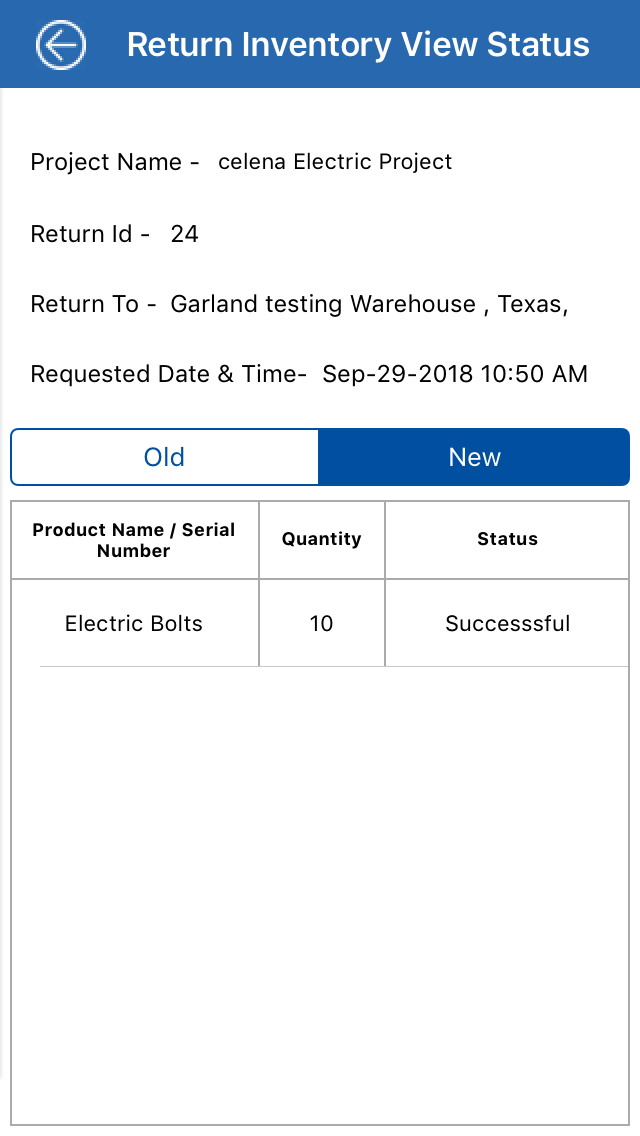The height and width of the screenshot is (1136, 640).
Task: Click the Successsful status cell
Action: (507, 624)
